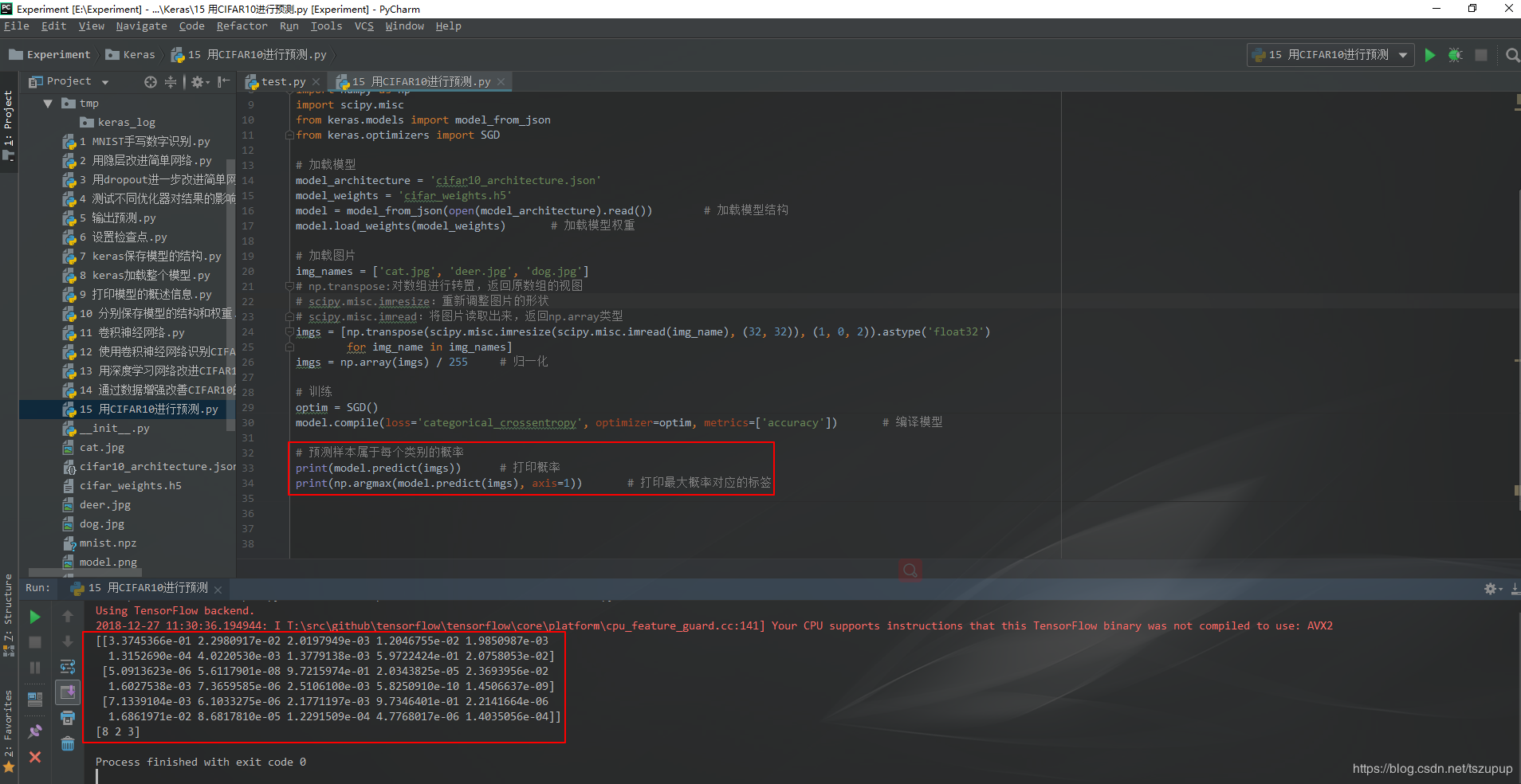Click the [8 2 3] output line
Viewport: 1521px width, 784px height.
(118, 731)
